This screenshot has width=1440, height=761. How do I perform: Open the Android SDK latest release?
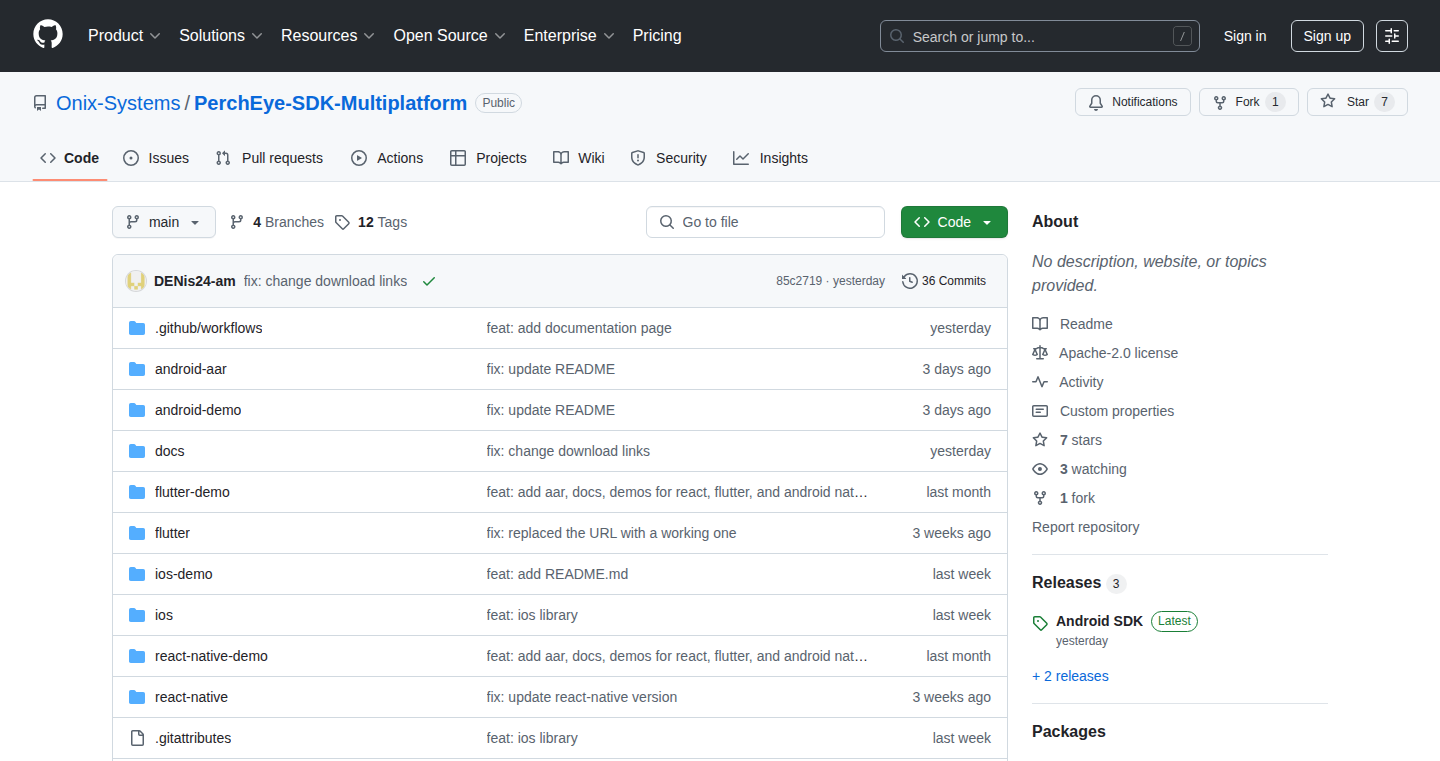pos(1099,621)
